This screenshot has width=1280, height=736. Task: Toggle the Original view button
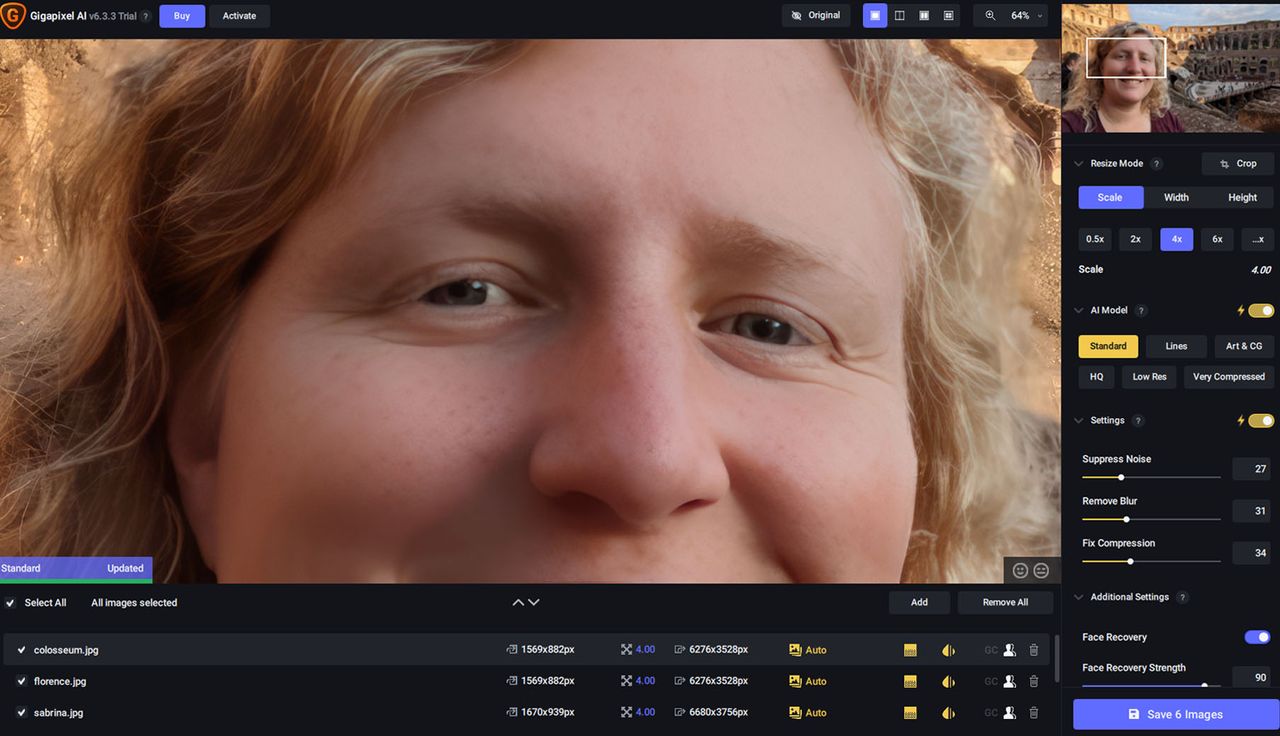(816, 15)
